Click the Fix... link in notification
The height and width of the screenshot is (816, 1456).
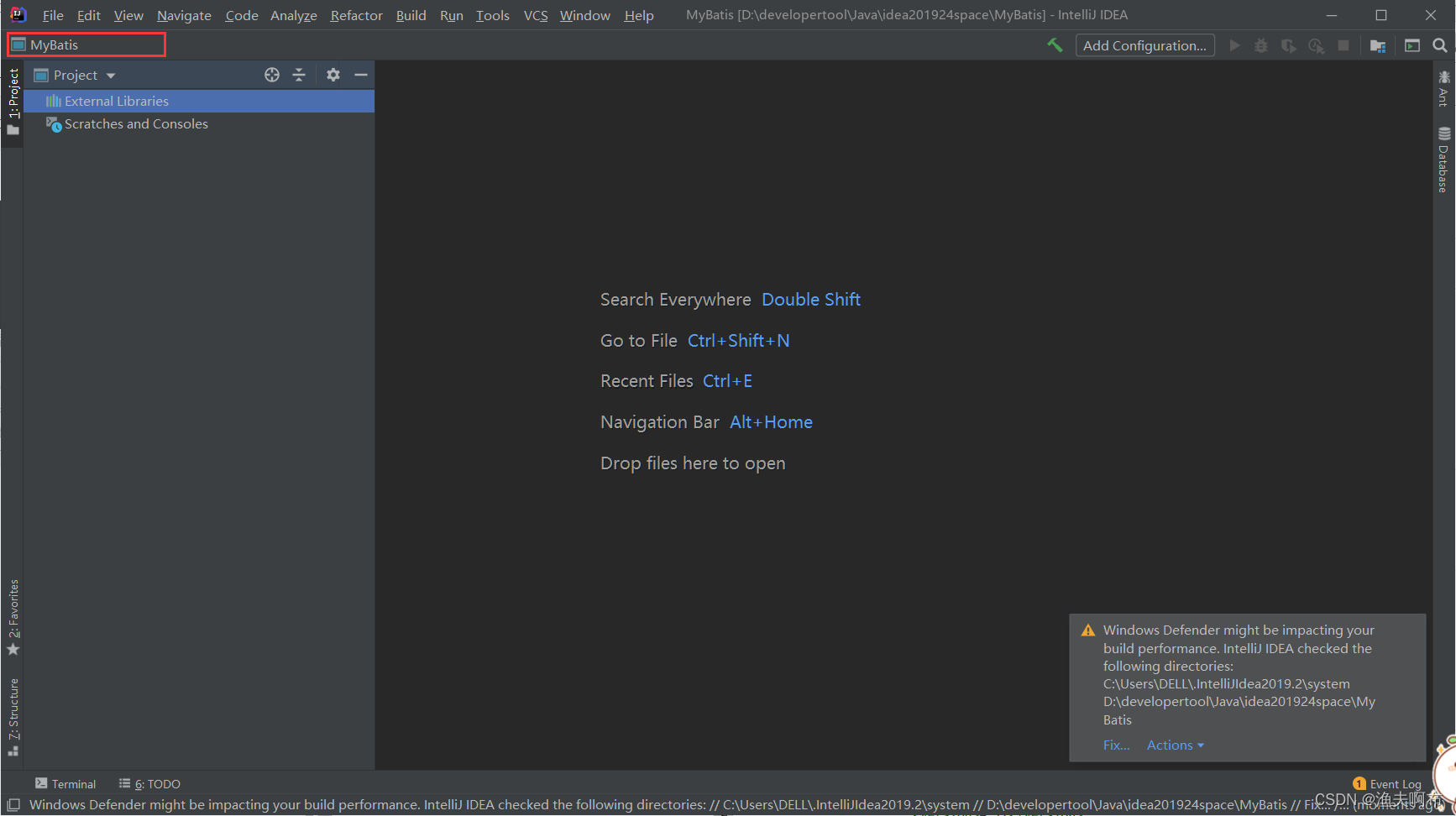click(1116, 745)
